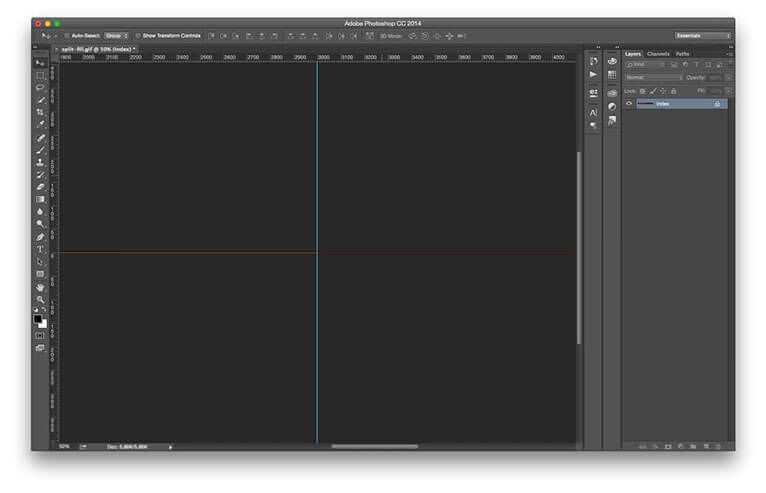Change screen mode icon at toolbox bottom
The width and height of the screenshot is (766, 493).
[40, 348]
